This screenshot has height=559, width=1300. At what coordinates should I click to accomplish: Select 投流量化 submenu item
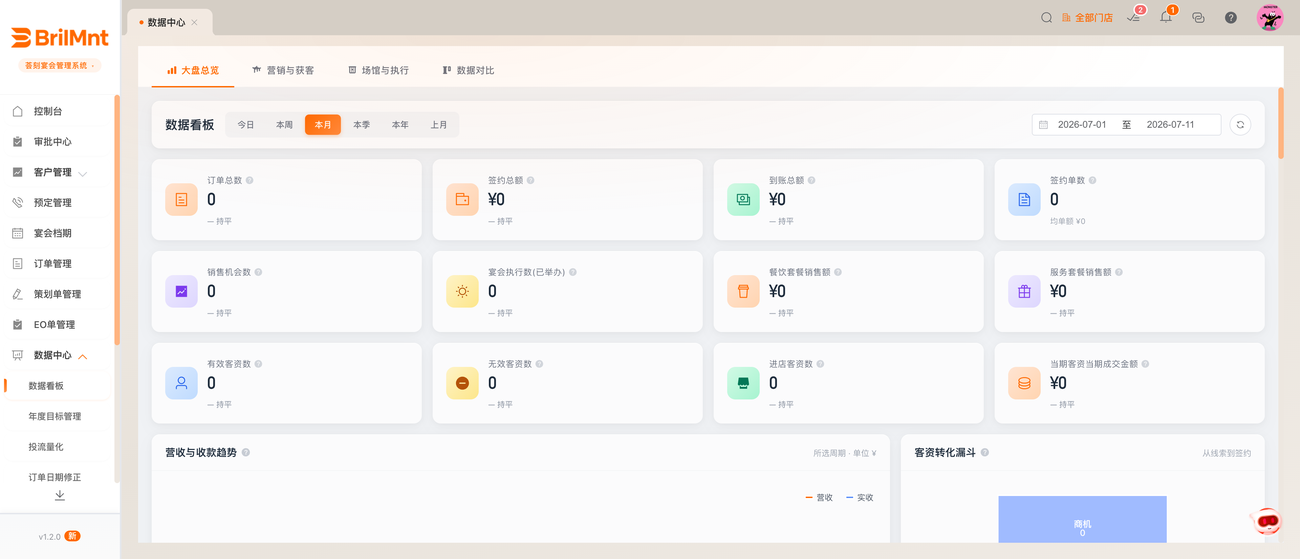(x=58, y=447)
